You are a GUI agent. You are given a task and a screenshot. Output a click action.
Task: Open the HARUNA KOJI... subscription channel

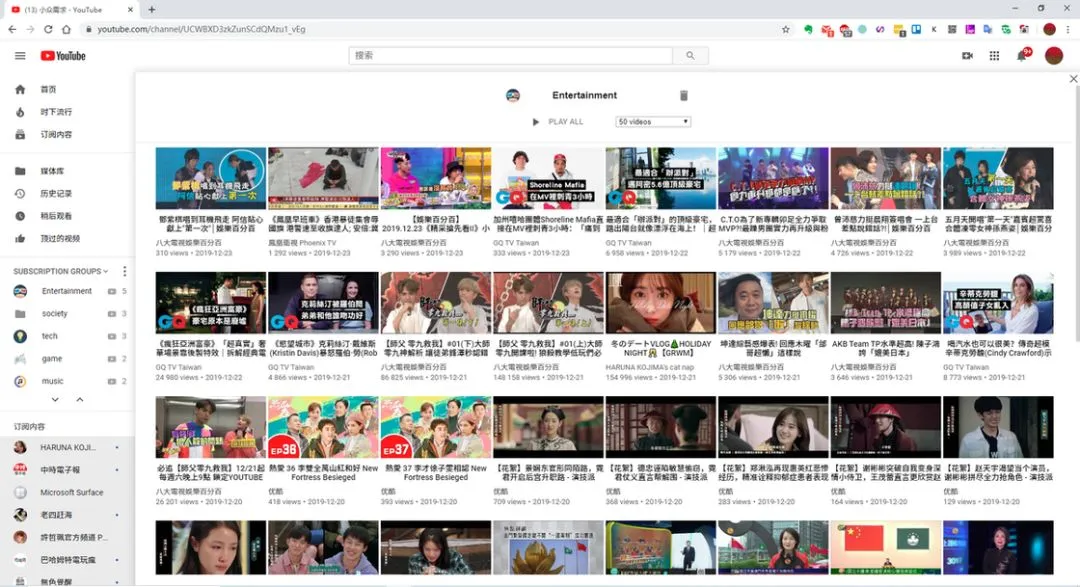coord(67,447)
